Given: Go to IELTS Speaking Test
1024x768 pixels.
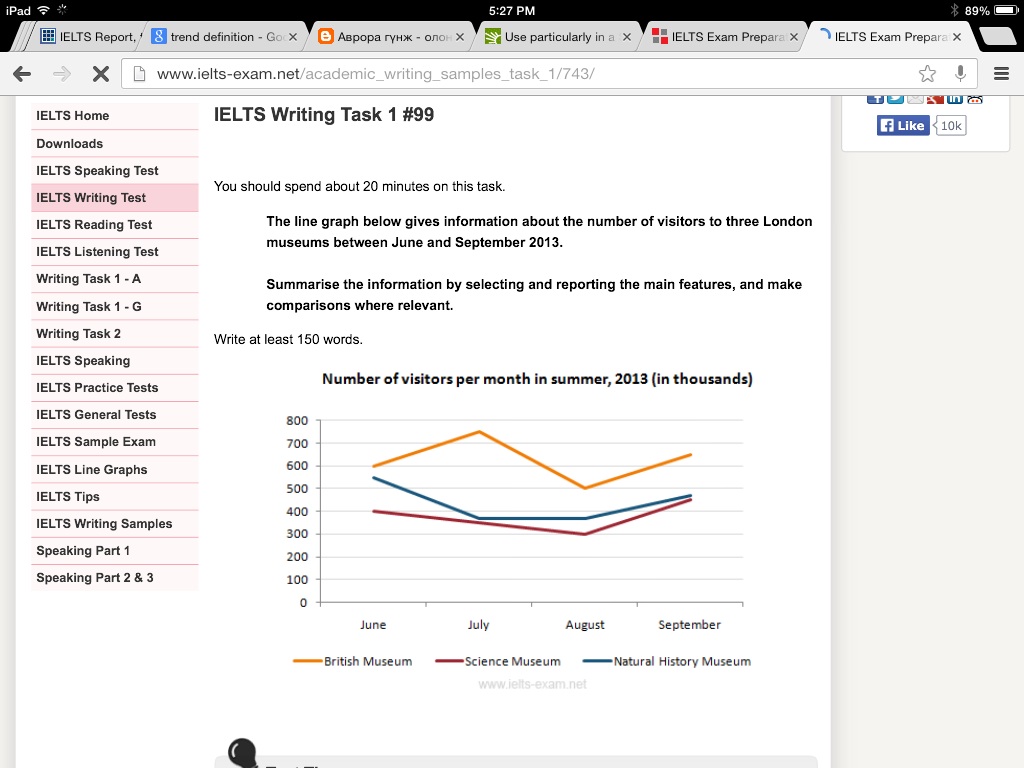Looking at the screenshot, I should click(x=114, y=170).
